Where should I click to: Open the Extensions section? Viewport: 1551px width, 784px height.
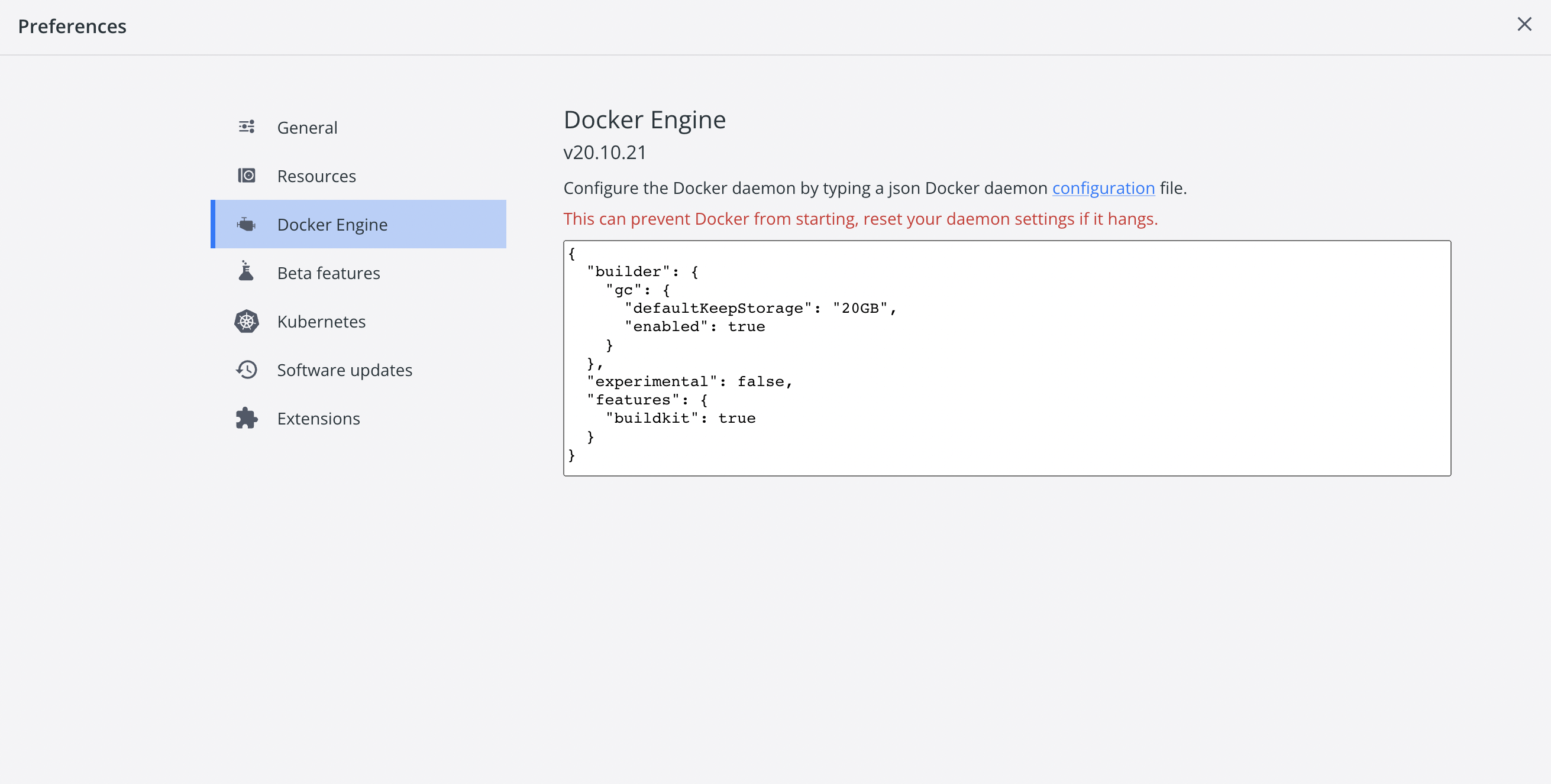pos(318,419)
